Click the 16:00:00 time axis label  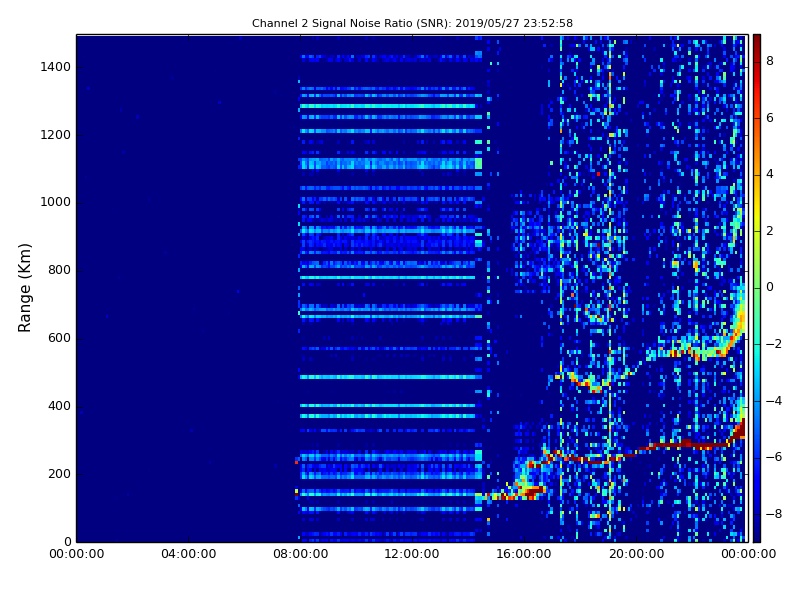click(524, 554)
